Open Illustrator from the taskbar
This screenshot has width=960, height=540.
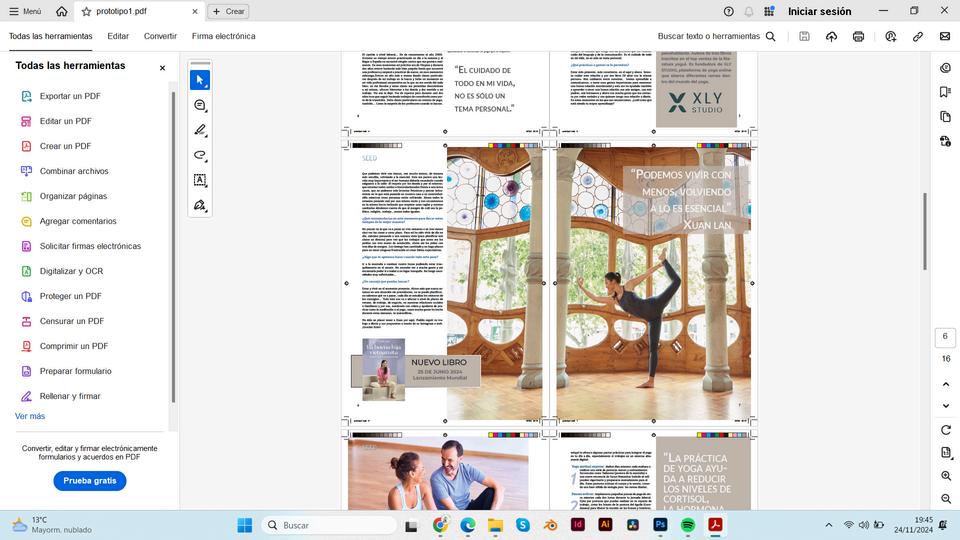605,525
